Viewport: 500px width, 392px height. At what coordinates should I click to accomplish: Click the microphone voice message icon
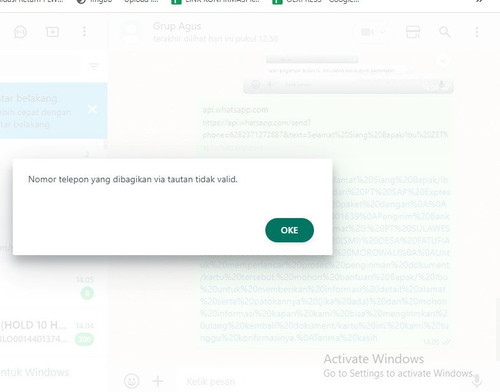pos(477,381)
